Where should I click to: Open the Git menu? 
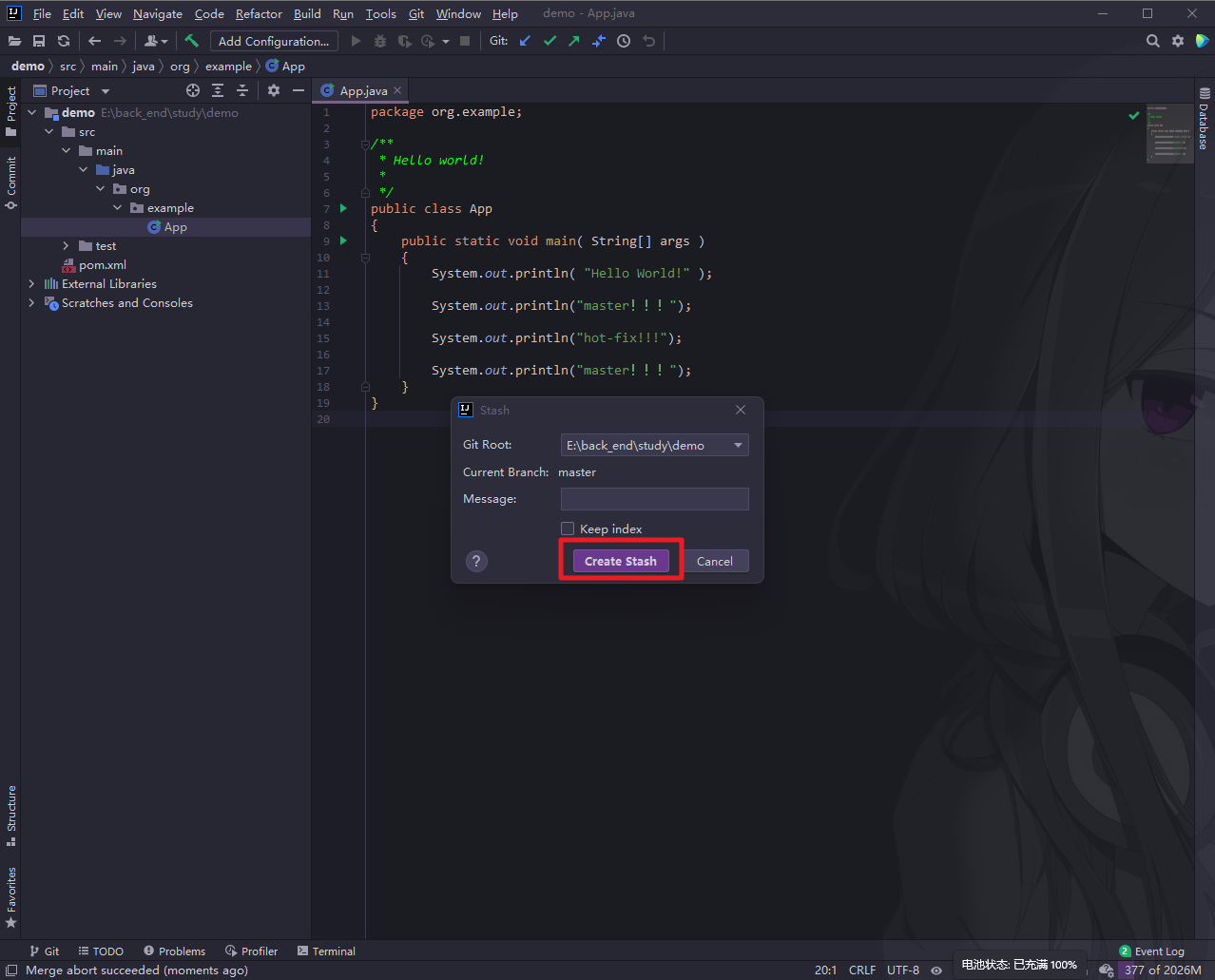click(415, 13)
